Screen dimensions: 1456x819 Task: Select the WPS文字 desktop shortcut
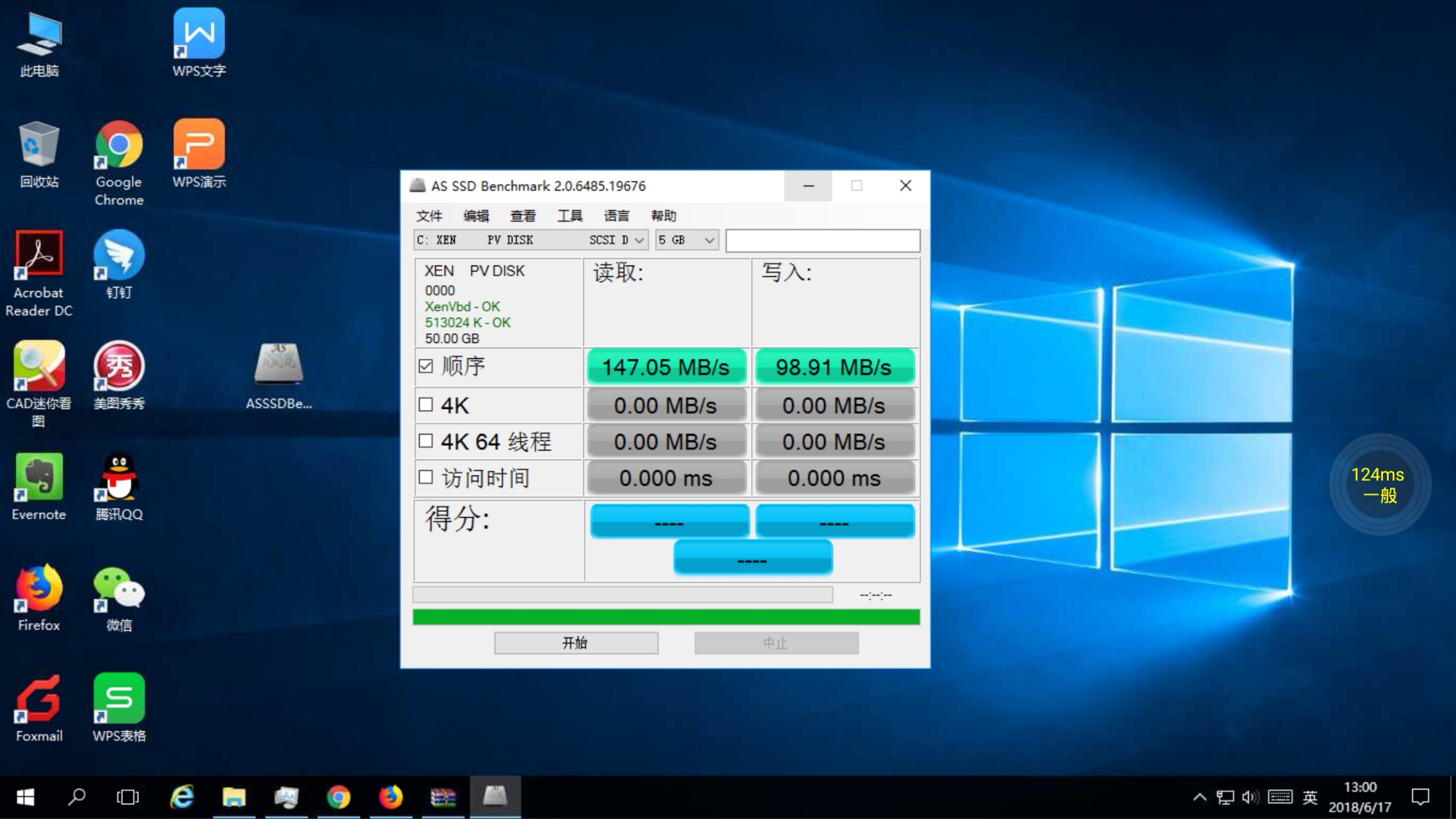(x=199, y=44)
